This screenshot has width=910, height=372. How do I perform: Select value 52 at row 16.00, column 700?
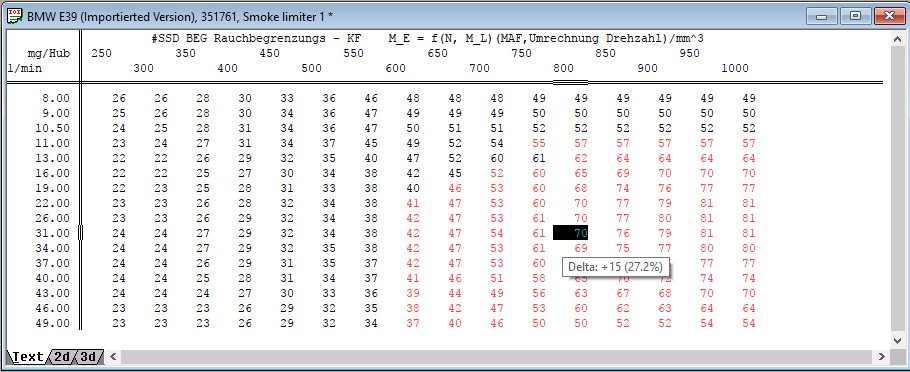point(497,173)
